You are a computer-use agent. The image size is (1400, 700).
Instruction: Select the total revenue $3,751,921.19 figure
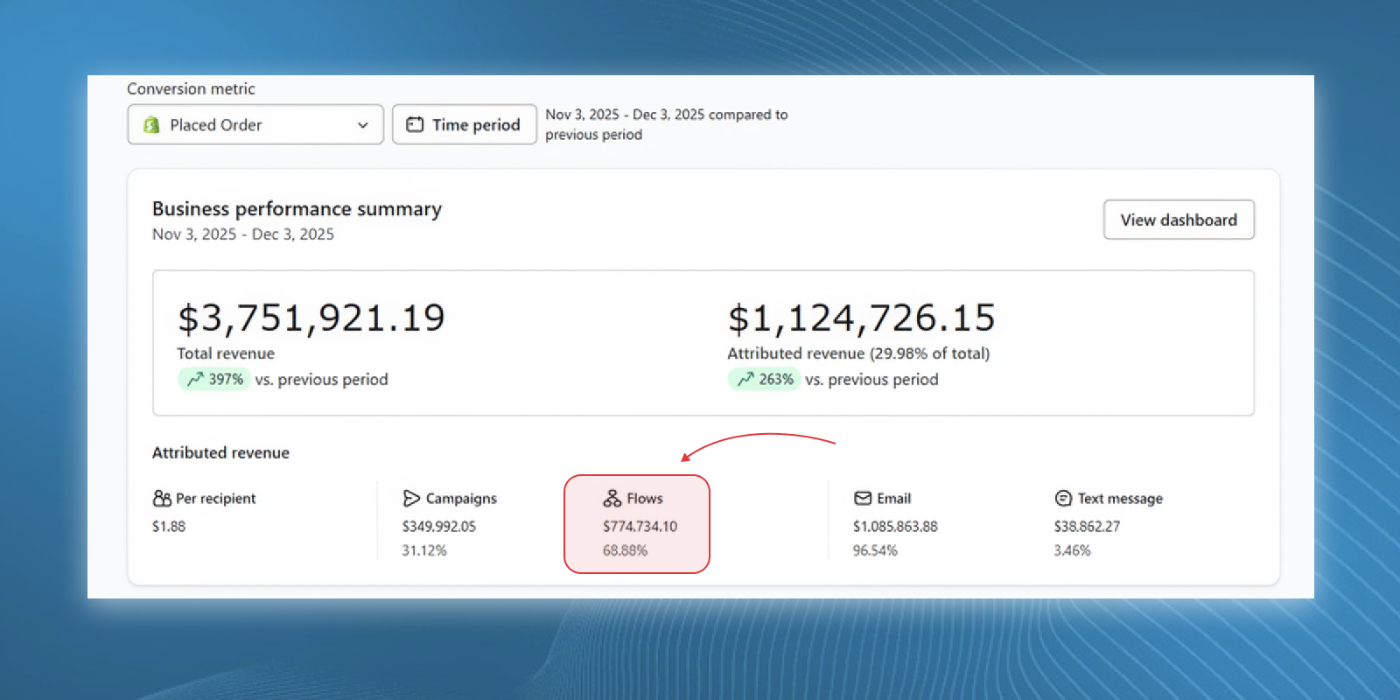[x=311, y=318]
